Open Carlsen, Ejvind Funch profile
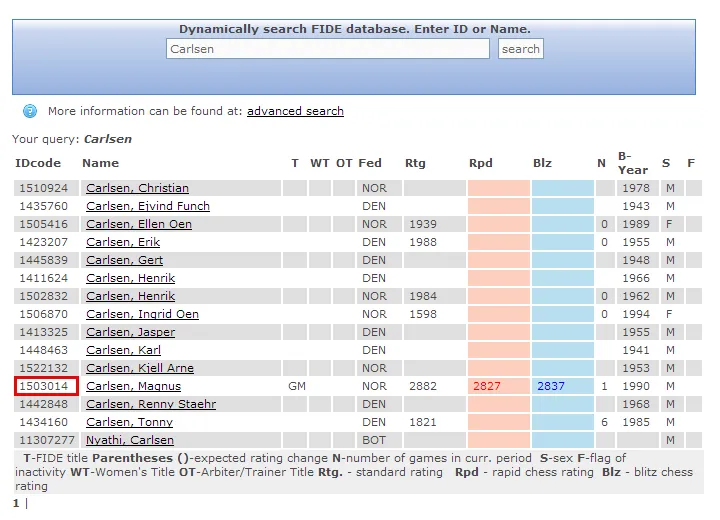Image resolution: width=720 pixels, height=520 pixels. pyautogui.click(x=148, y=206)
